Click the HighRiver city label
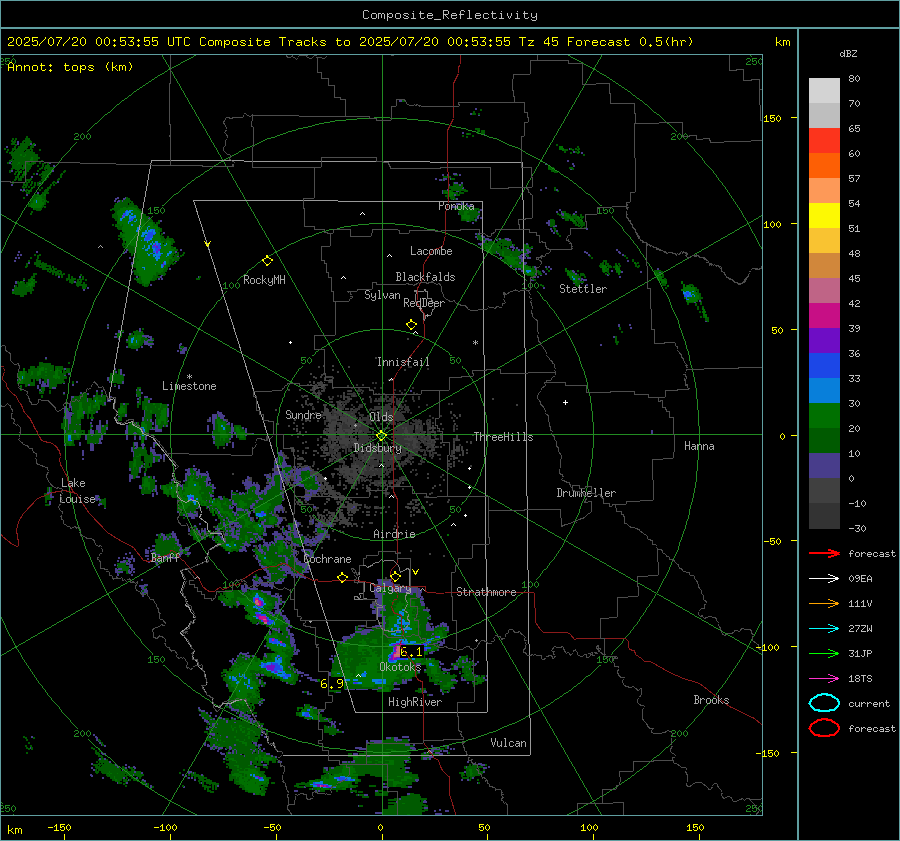This screenshot has width=900, height=841. coord(415,702)
